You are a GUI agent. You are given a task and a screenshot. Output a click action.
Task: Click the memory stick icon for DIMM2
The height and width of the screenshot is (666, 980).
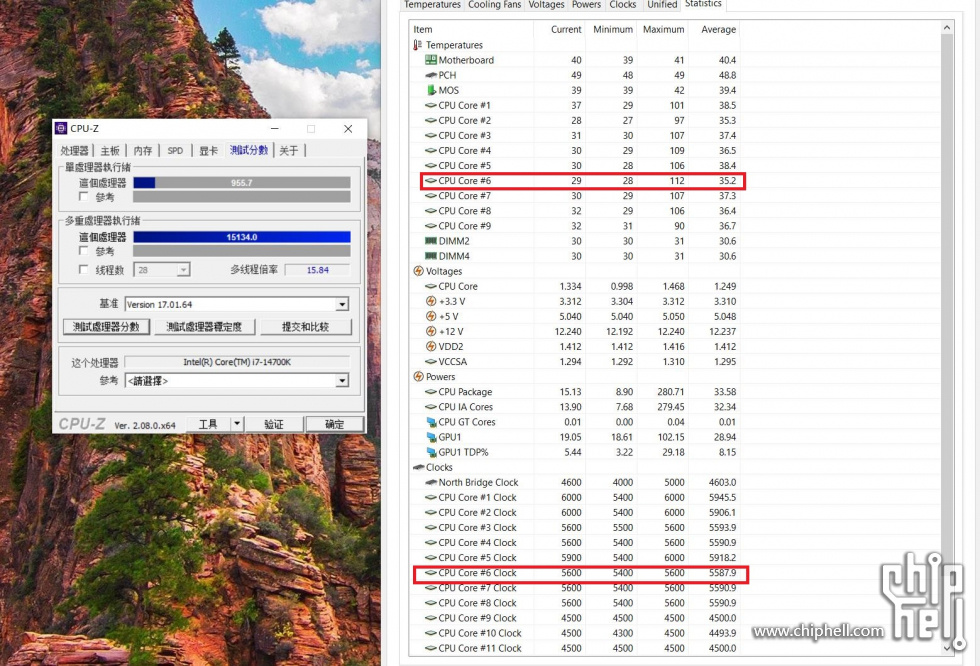[x=431, y=241]
